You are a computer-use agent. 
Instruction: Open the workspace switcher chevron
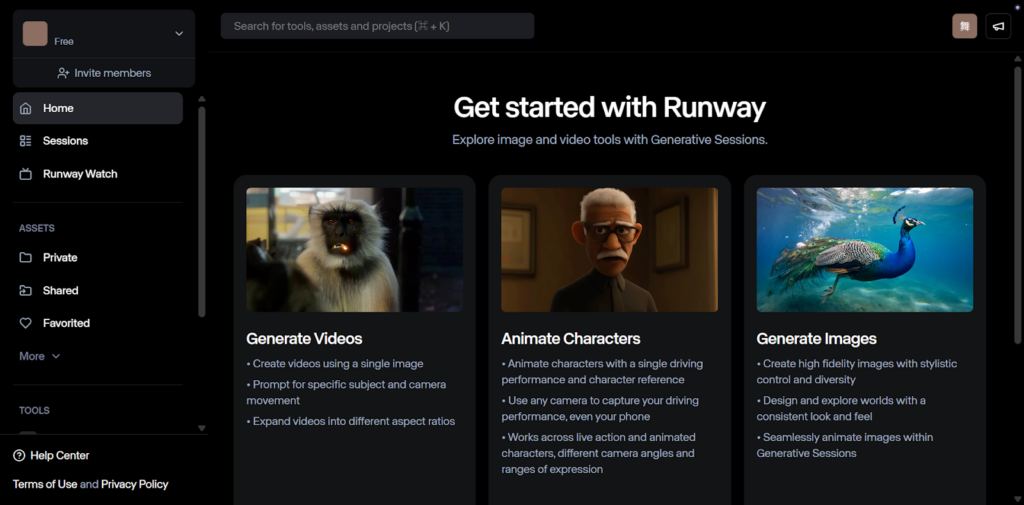[x=179, y=33]
